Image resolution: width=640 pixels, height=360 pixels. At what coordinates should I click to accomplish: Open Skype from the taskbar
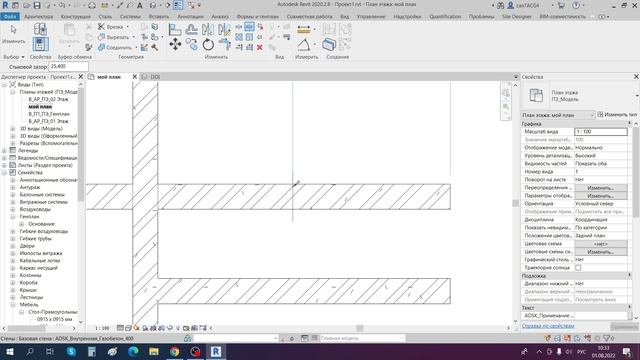tap(71, 351)
